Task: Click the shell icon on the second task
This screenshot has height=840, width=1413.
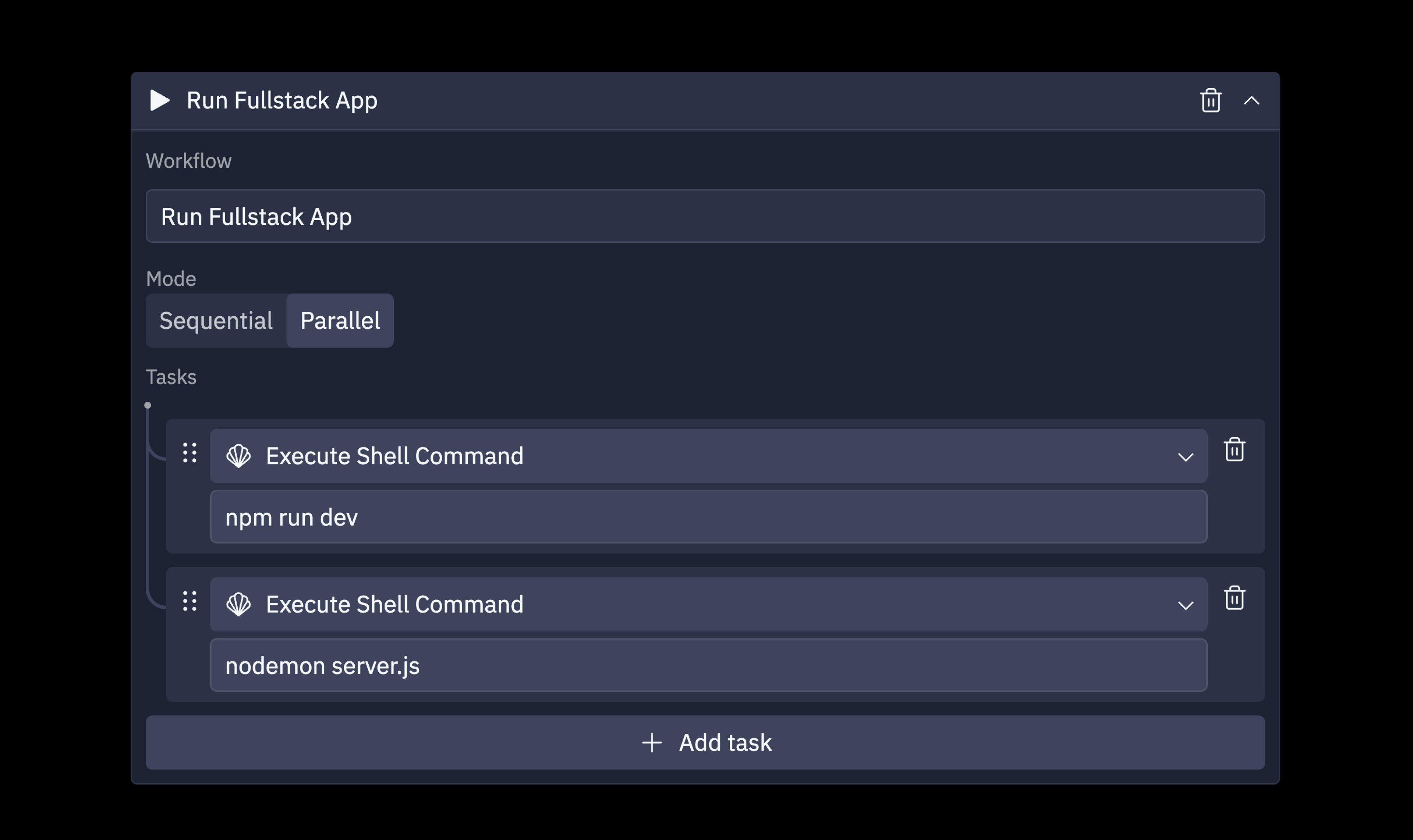Action: 238,605
